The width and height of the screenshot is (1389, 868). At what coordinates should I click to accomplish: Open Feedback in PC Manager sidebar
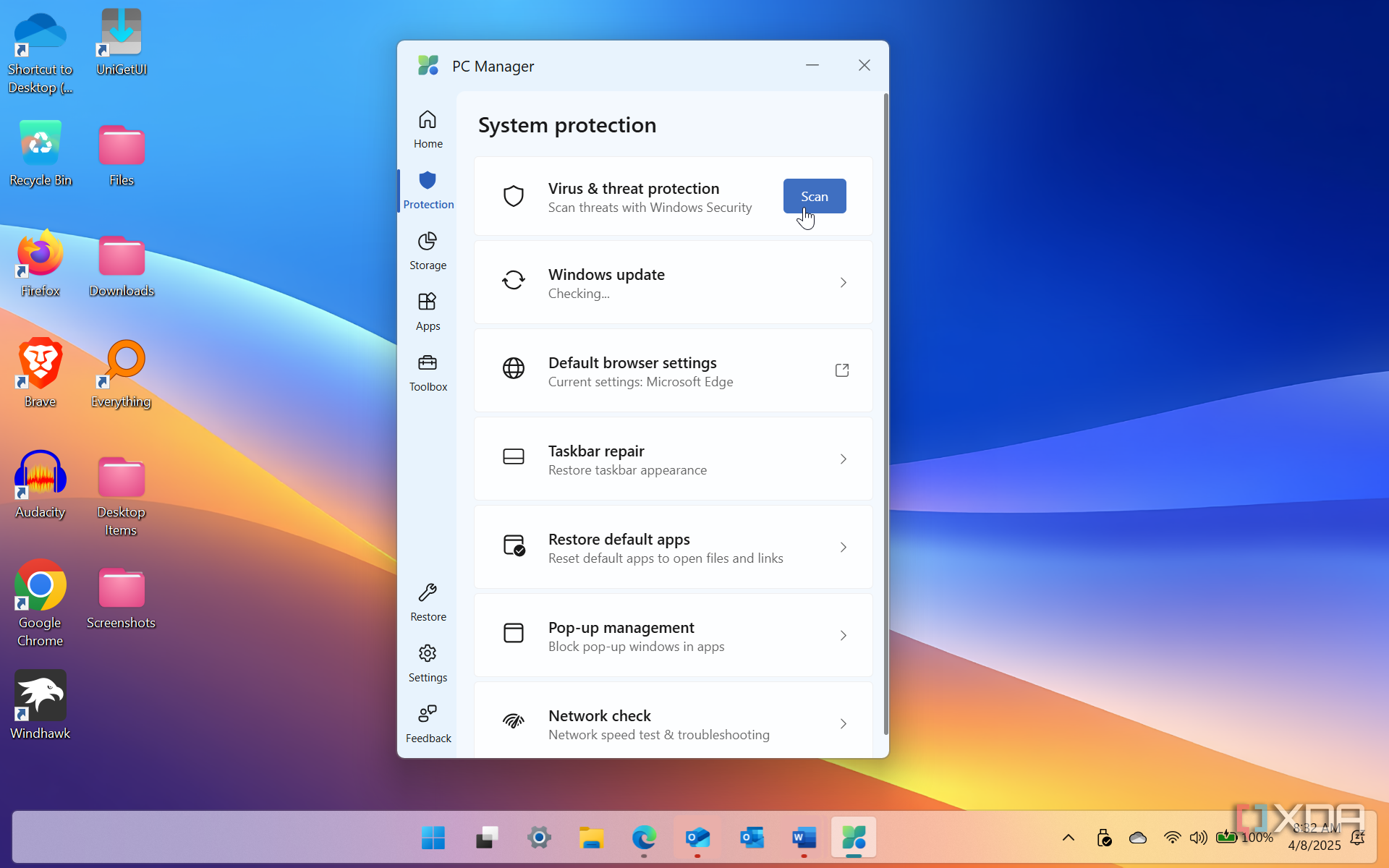pos(428,723)
